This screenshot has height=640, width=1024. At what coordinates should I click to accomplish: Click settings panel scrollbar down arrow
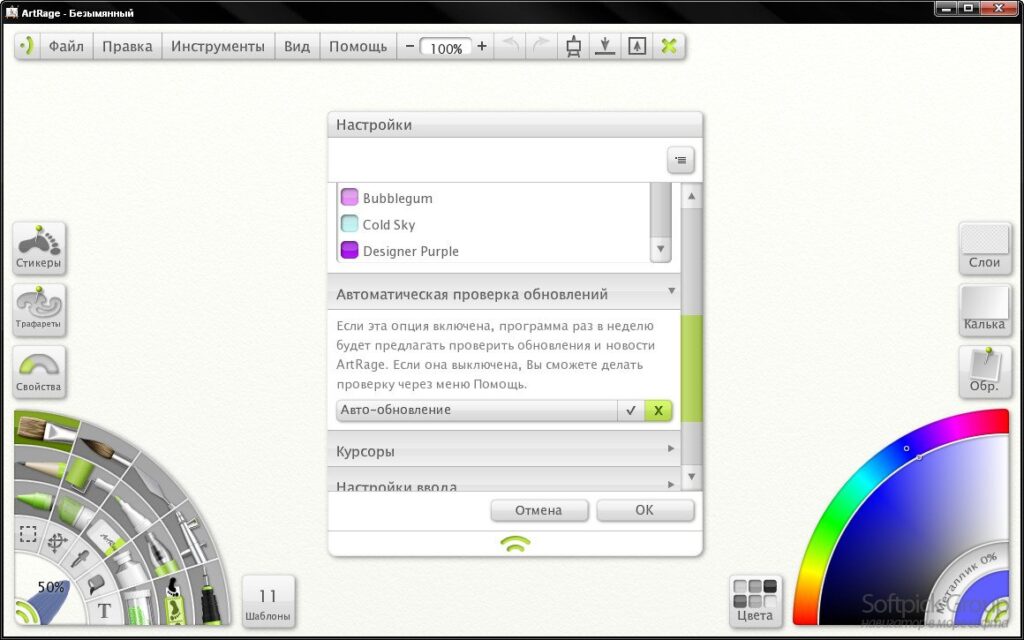[692, 477]
